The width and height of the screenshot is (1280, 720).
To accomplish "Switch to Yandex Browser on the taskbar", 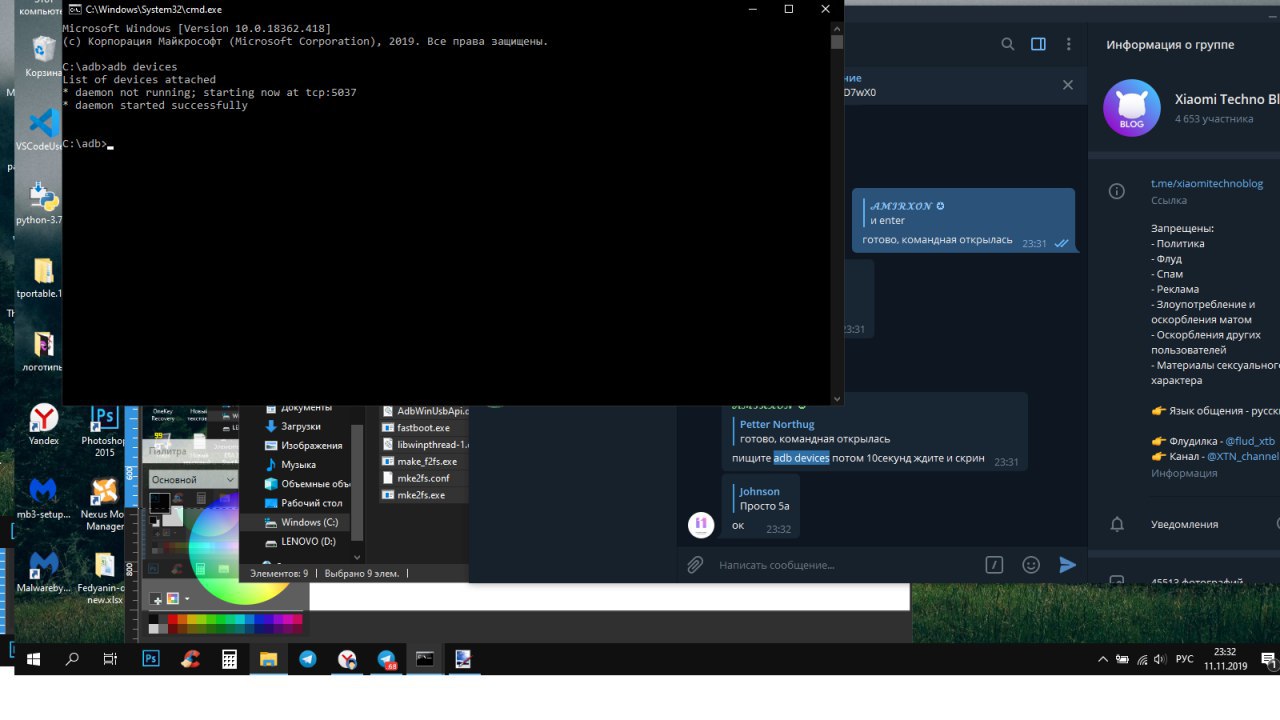I will 347,659.
